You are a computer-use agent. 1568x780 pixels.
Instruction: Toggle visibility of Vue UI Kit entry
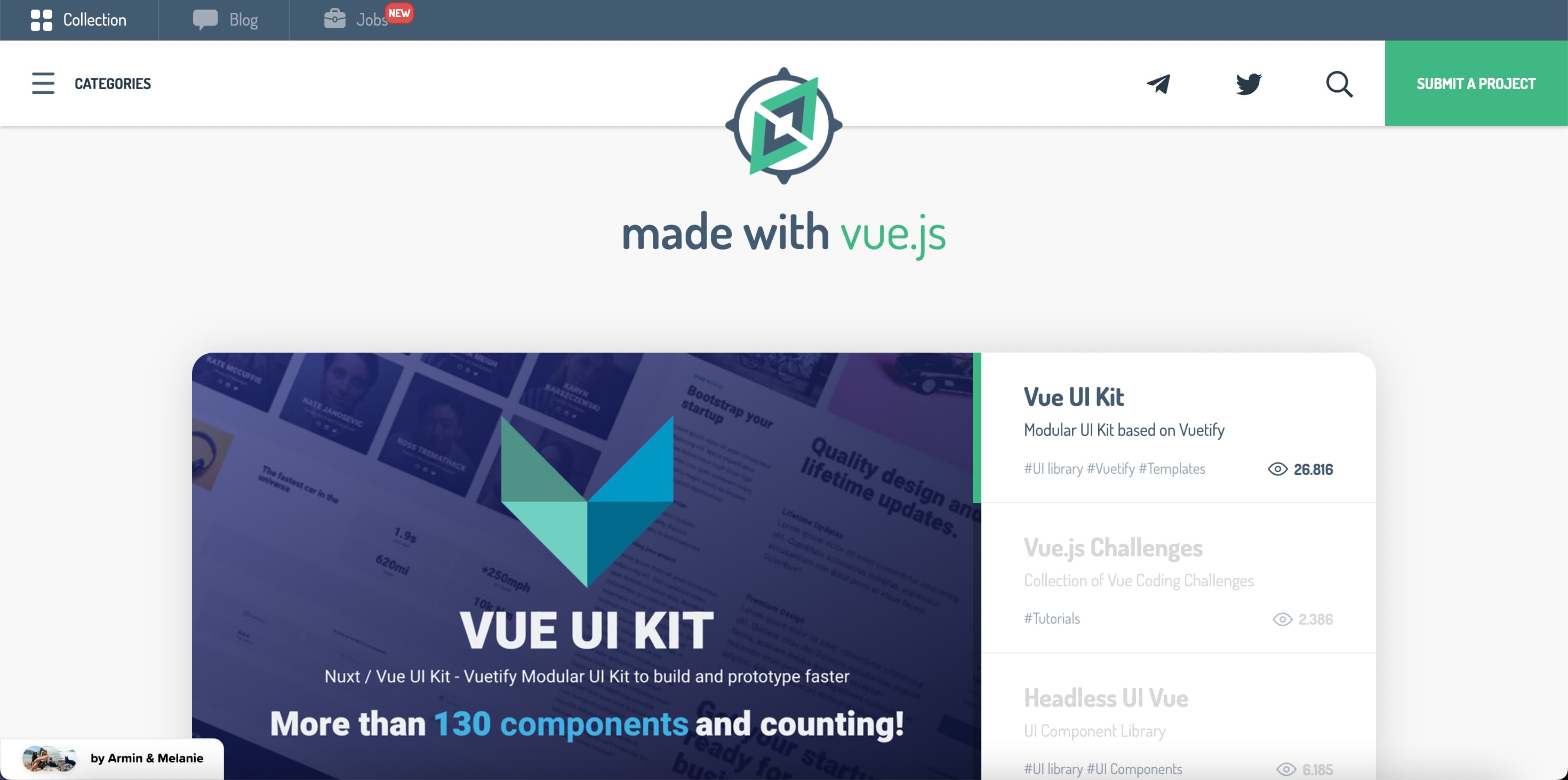pos(1278,468)
